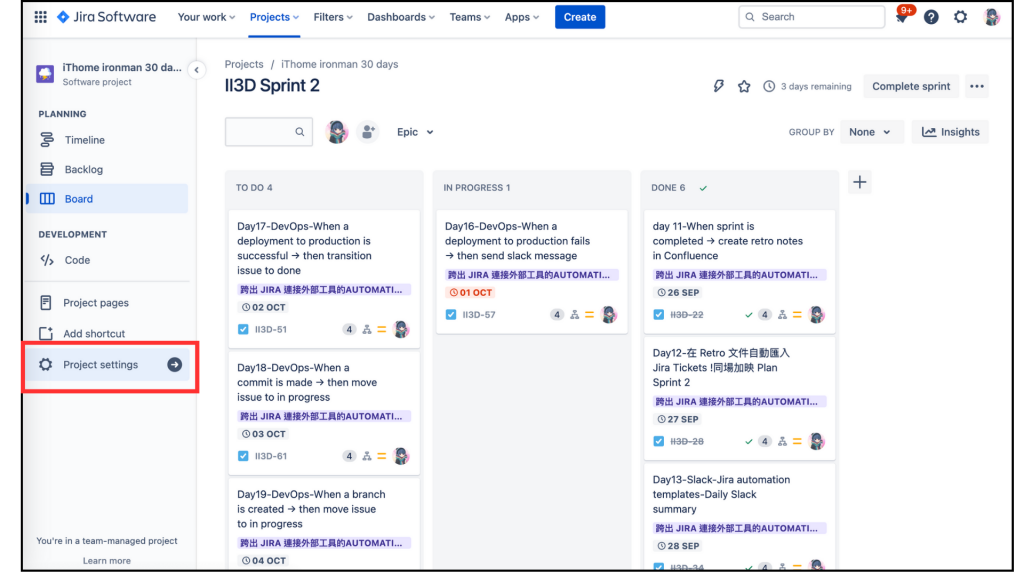Click the task type checkbox on II3D-61

(x=243, y=456)
